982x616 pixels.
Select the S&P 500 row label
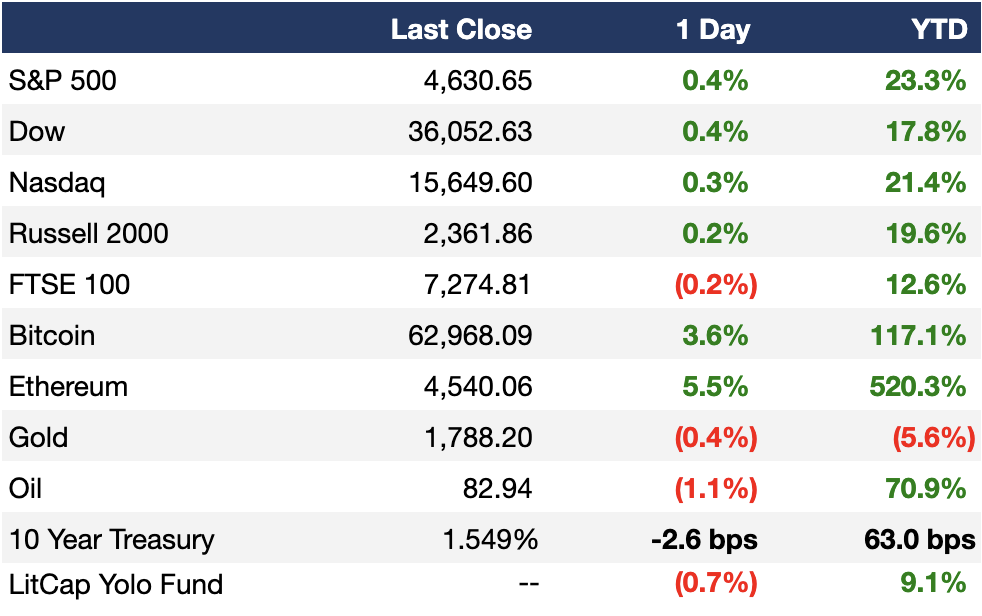tap(63, 81)
